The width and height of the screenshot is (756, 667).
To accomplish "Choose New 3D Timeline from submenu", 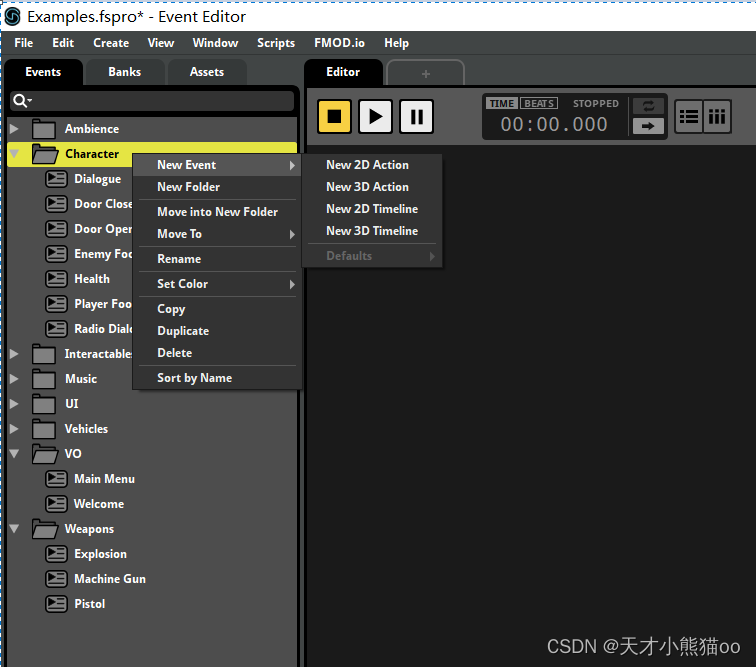I will tap(372, 231).
